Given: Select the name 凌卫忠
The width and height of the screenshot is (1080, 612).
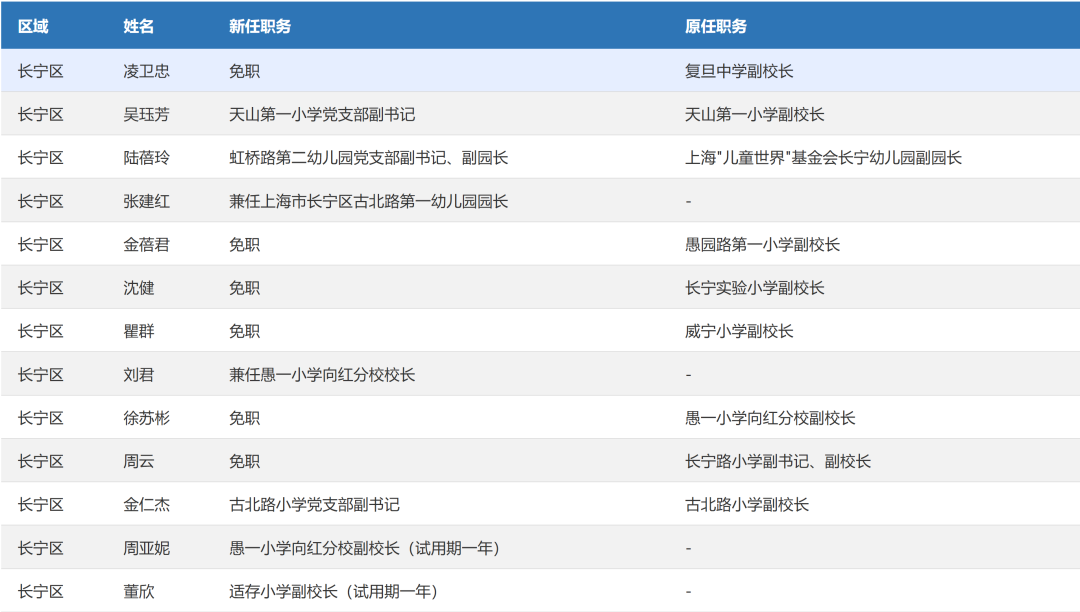Looking at the screenshot, I should pos(146,71).
